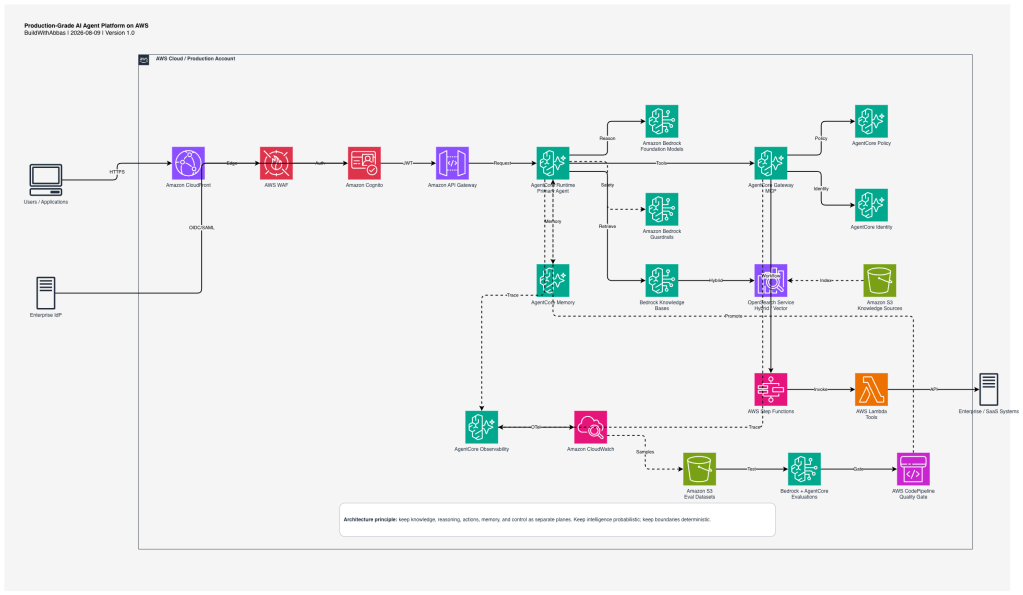Viewport: 1023px width, 595px height.
Task: Click the Amazon API Gateway icon
Action: pyautogui.click(x=452, y=163)
